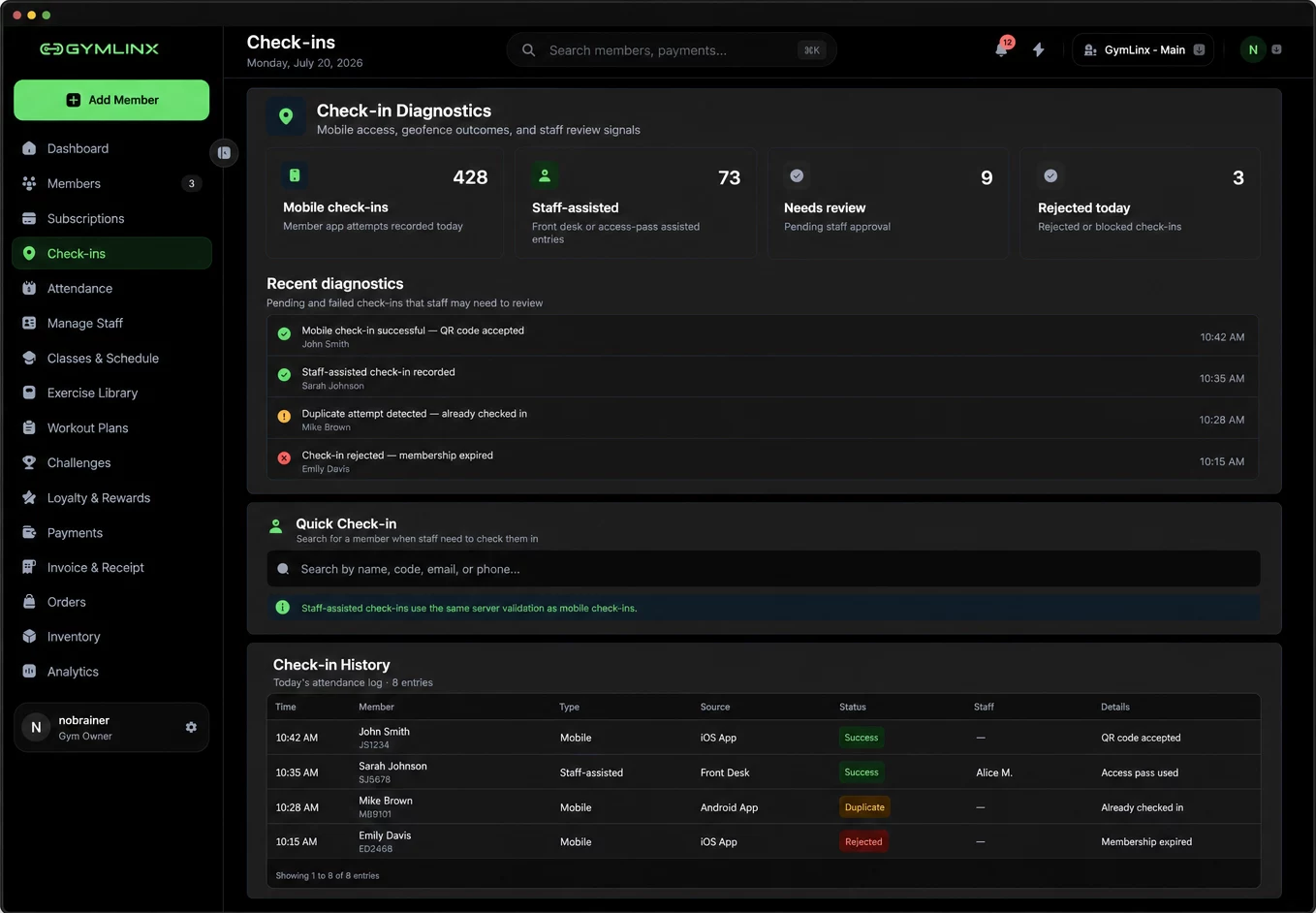This screenshot has width=1316, height=913.
Task: Click the Duplicate status badge
Action: point(864,807)
